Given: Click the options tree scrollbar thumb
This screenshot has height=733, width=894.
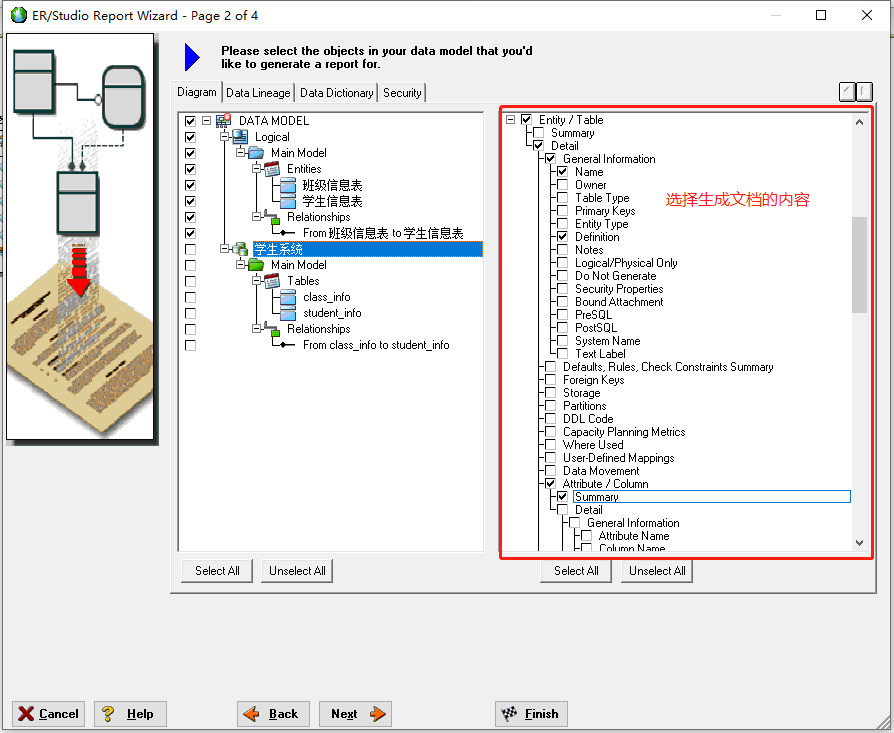Looking at the screenshot, I should (x=859, y=264).
